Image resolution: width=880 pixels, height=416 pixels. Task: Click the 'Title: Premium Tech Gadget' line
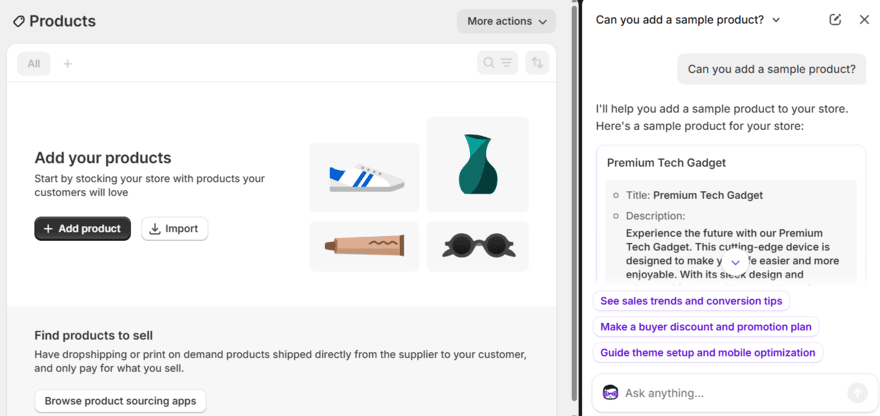tap(694, 195)
